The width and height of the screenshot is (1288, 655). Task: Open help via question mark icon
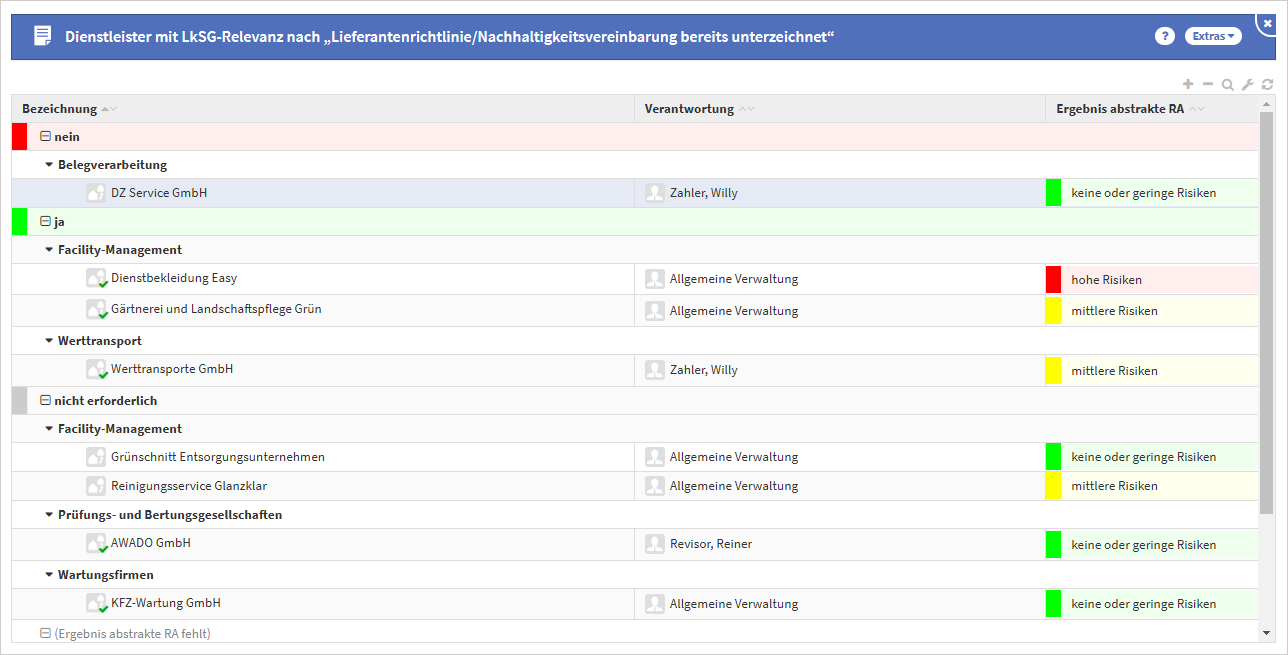1164,36
